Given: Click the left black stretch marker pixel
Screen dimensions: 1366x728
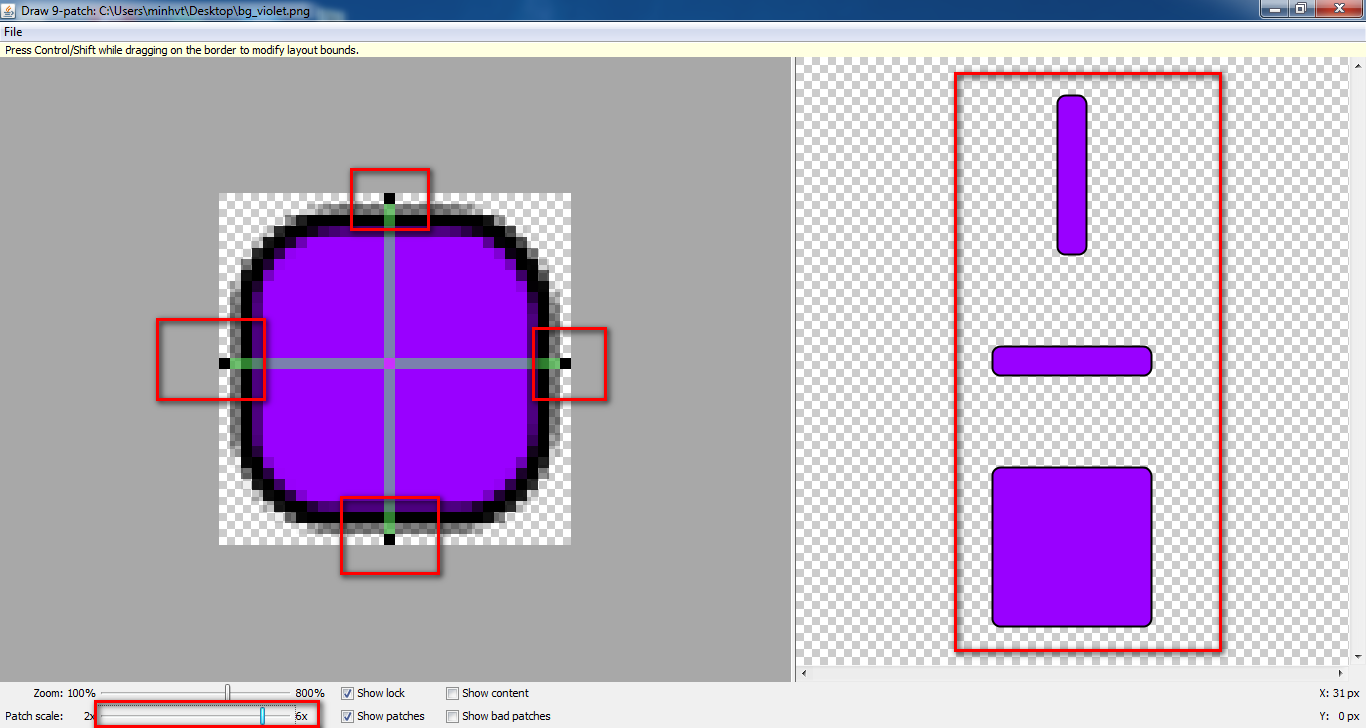Looking at the screenshot, I should click(x=224, y=364).
